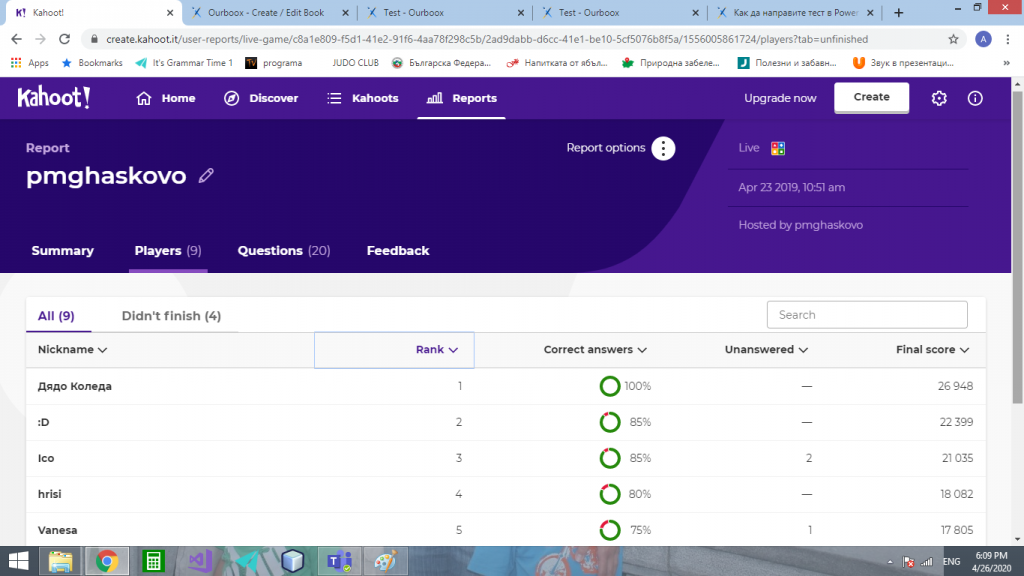Open Paint from the taskbar
The image size is (1024, 576).
coord(385,561)
